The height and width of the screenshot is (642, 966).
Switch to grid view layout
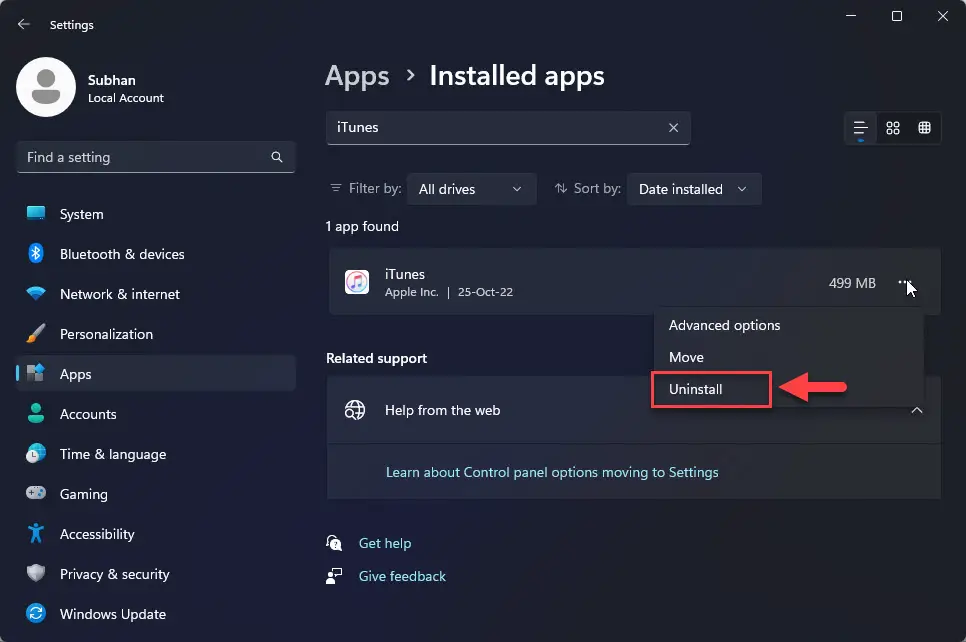click(x=893, y=128)
